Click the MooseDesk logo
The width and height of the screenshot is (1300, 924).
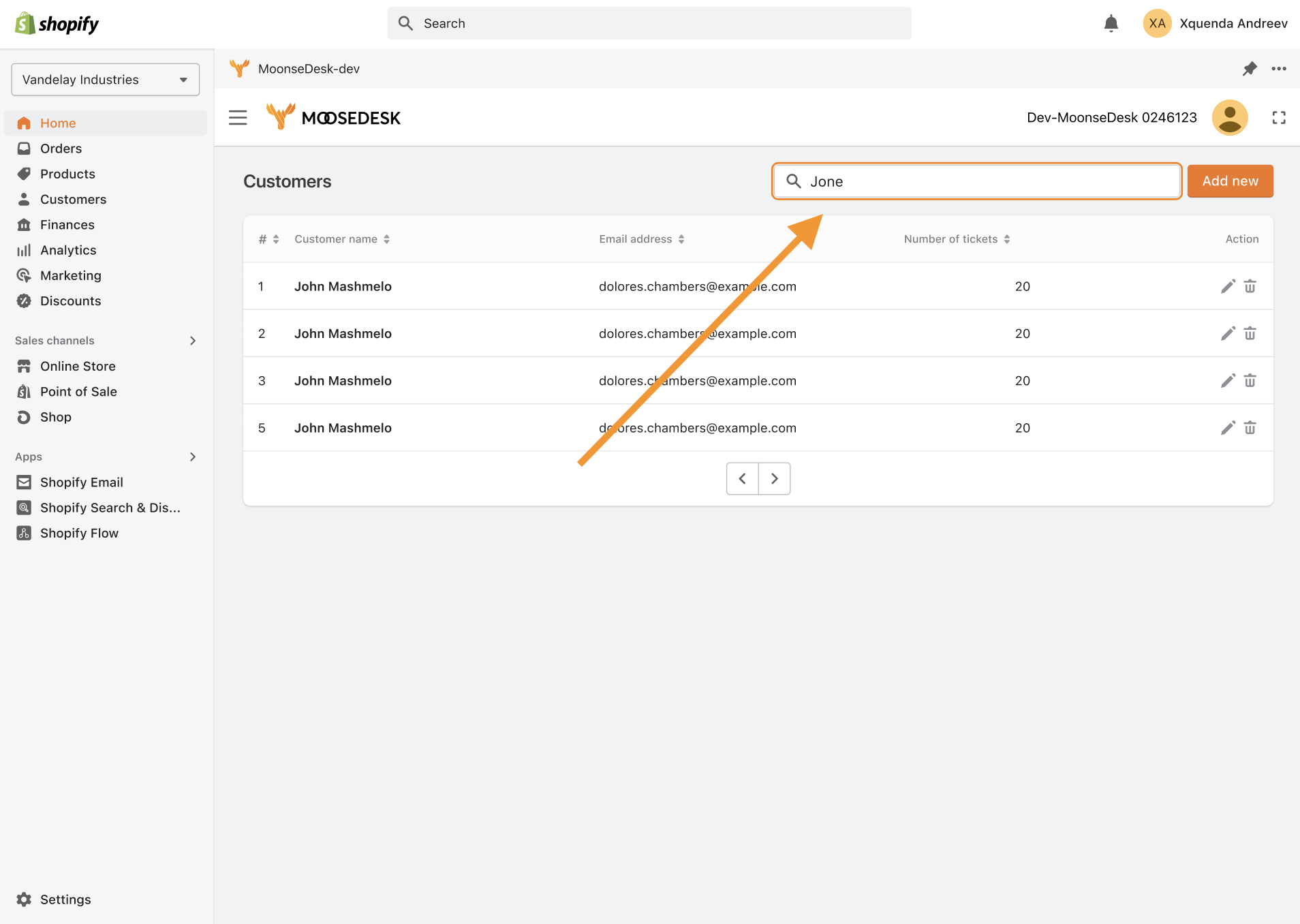[x=333, y=117]
